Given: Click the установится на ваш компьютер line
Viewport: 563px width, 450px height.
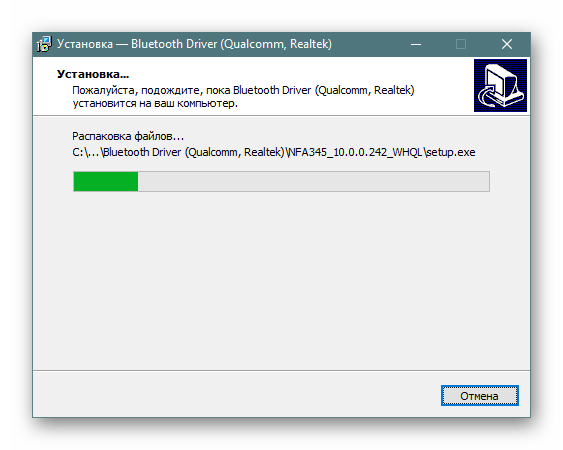Looking at the screenshot, I should pyautogui.click(x=155, y=103).
